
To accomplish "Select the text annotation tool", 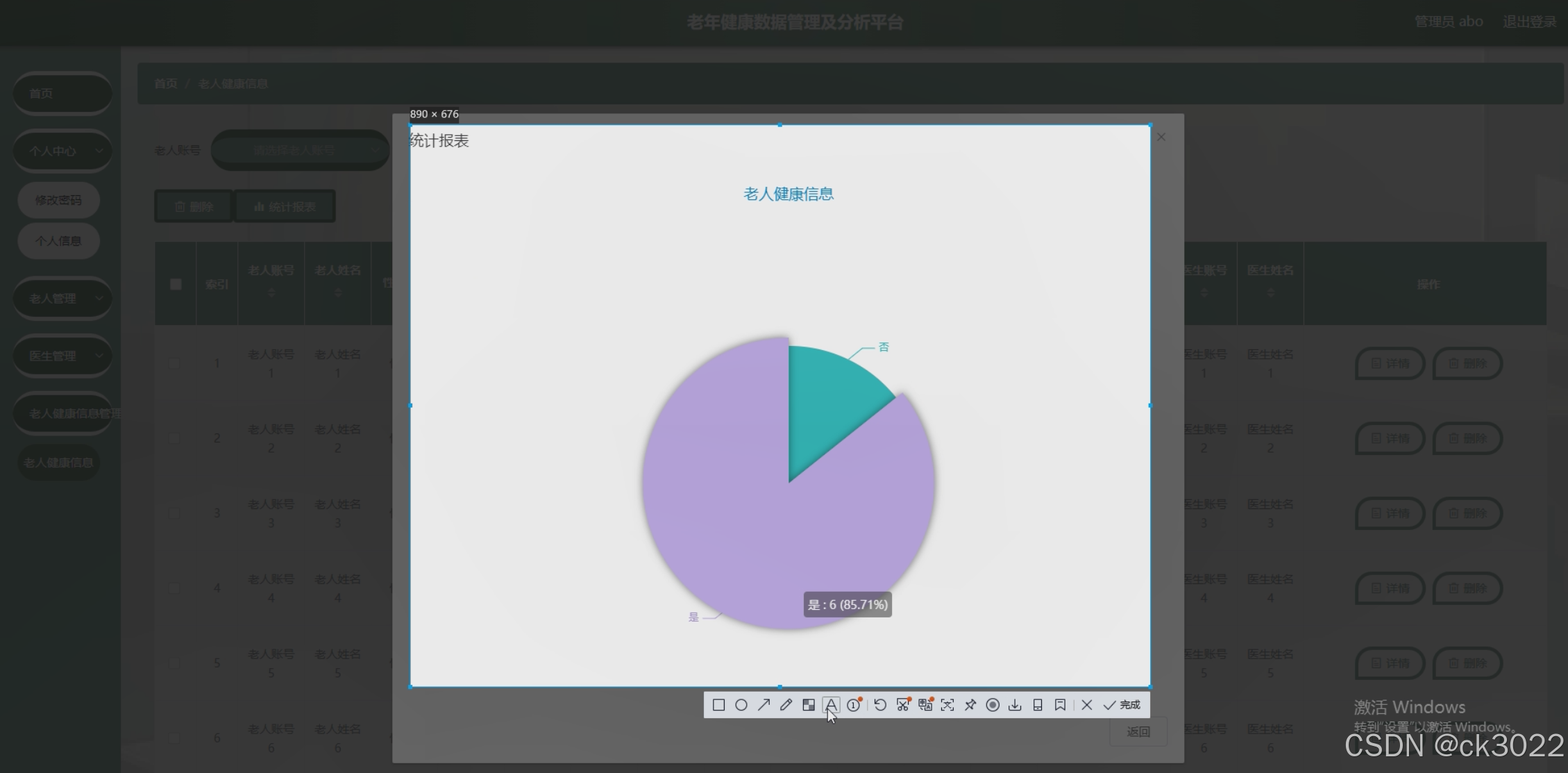I will [831, 705].
